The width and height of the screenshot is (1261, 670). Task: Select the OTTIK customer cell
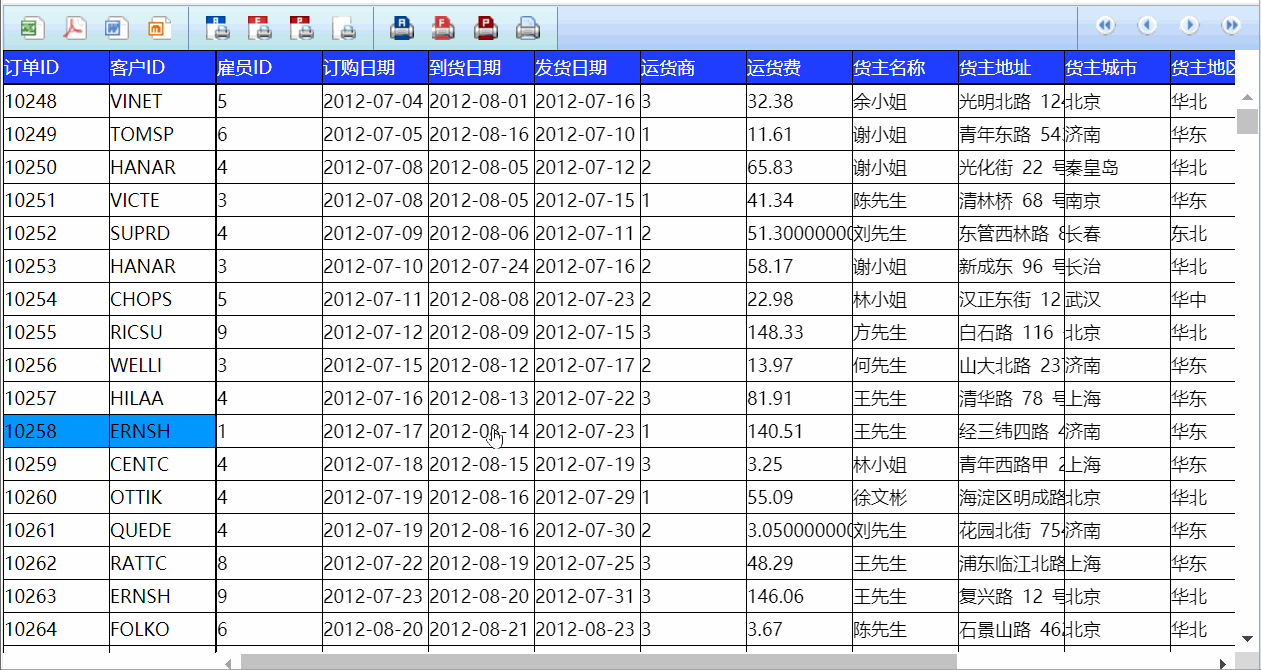(x=162, y=497)
